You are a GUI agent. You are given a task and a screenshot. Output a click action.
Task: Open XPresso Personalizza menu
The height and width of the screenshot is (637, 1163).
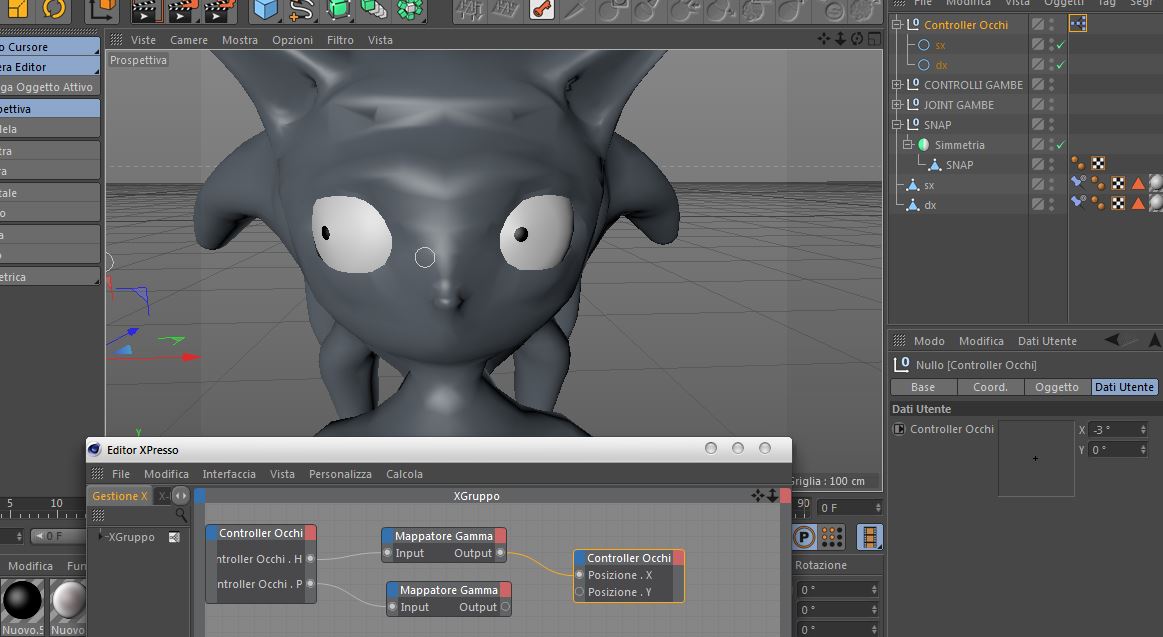pyautogui.click(x=340, y=474)
